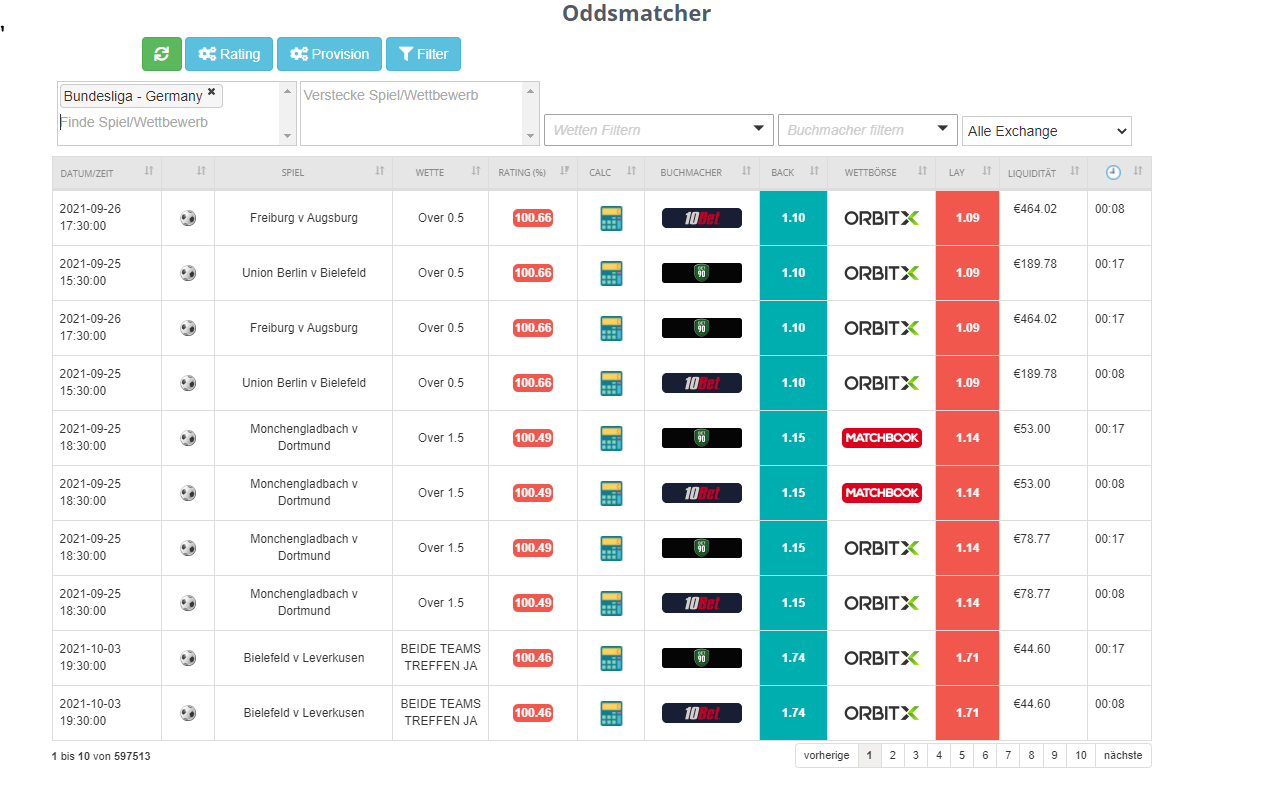Click the soccer ball icon for Bielefeld v Leverkusen last row
Image resolution: width=1288 pixels, height=800 pixels.
tap(188, 713)
